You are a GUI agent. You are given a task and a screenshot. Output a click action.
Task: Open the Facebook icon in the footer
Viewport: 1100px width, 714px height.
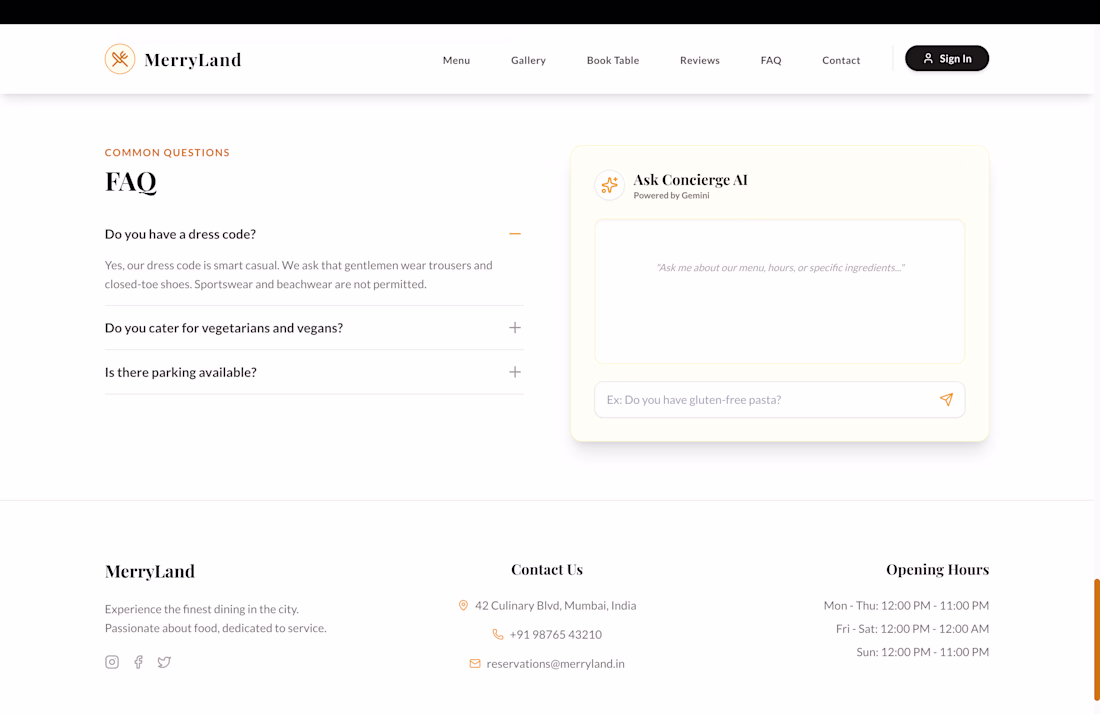pyautogui.click(x=138, y=661)
